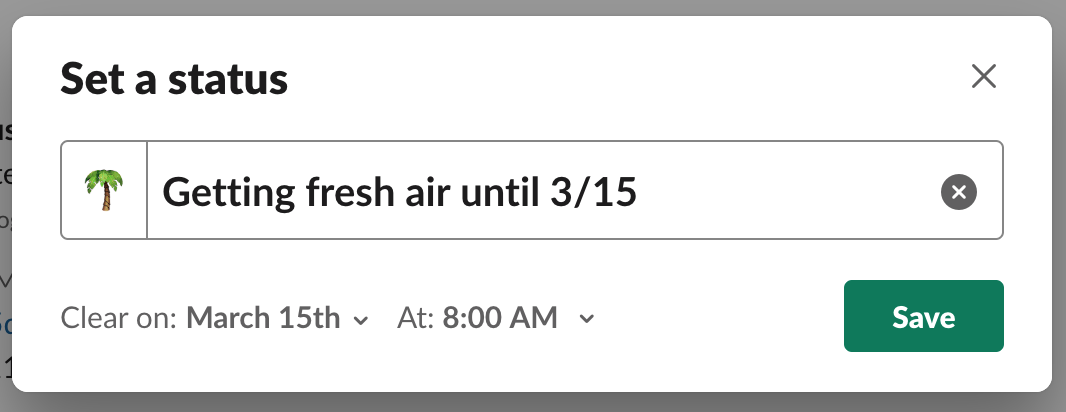Expand chevron beside March 15th
Viewport: 1066px width, 412px height.
pos(361,320)
